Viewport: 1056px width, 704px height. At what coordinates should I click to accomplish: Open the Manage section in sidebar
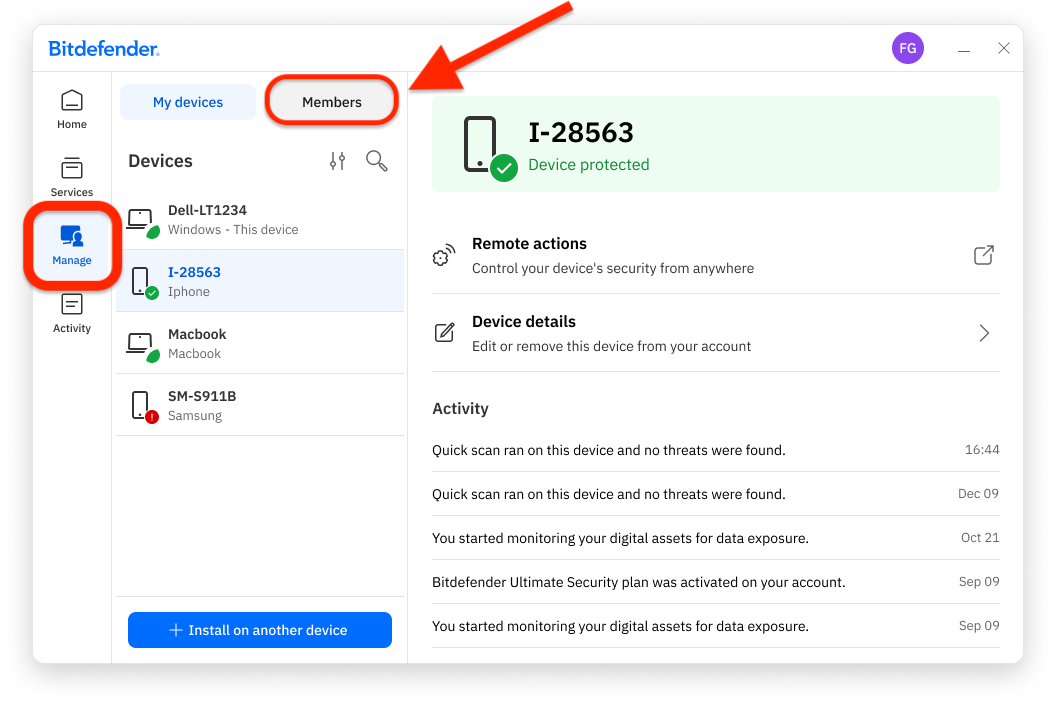pyautogui.click(x=71, y=246)
